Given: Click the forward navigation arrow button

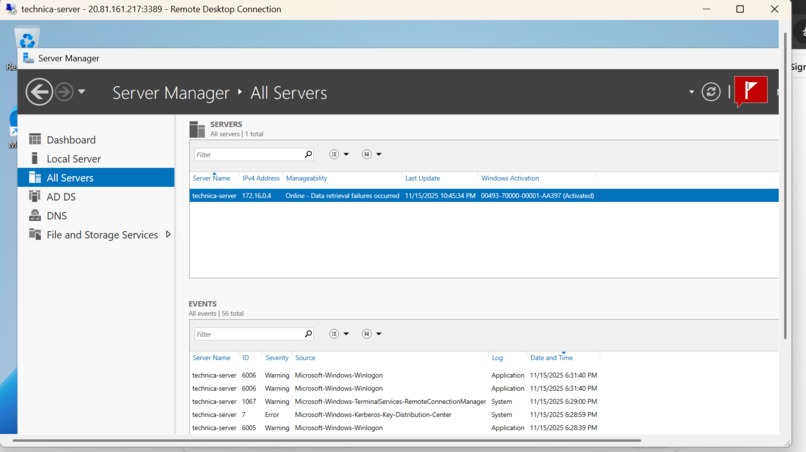Looking at the screenshot, I should (64, 92).
